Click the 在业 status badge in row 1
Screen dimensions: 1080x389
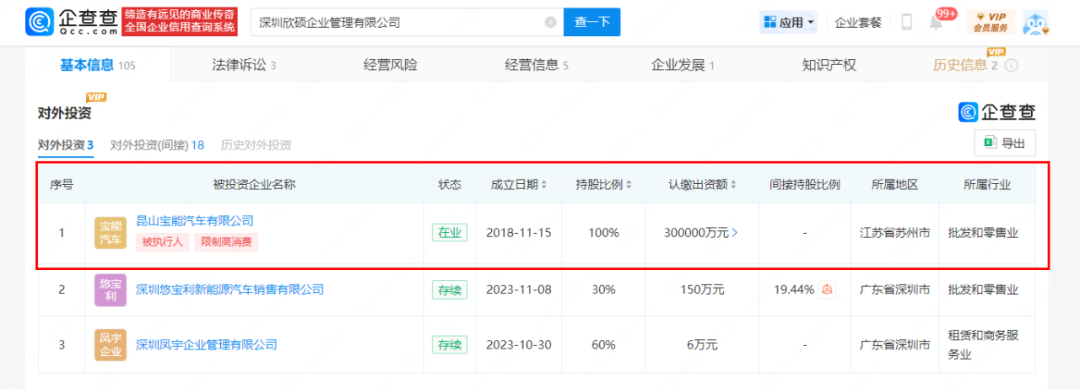coord(450,233)
